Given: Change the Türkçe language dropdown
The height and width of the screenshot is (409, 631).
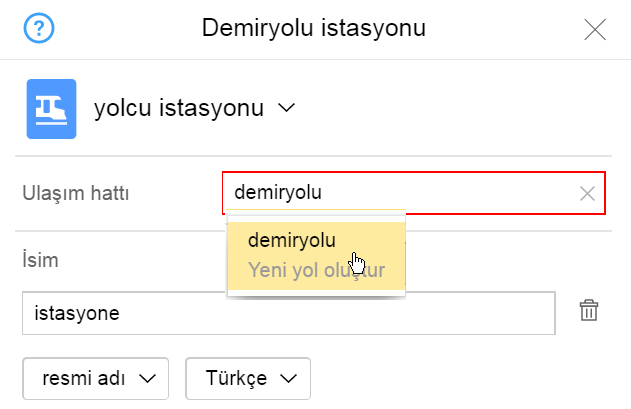Looking at the screenshot, I should click(248, 378).
